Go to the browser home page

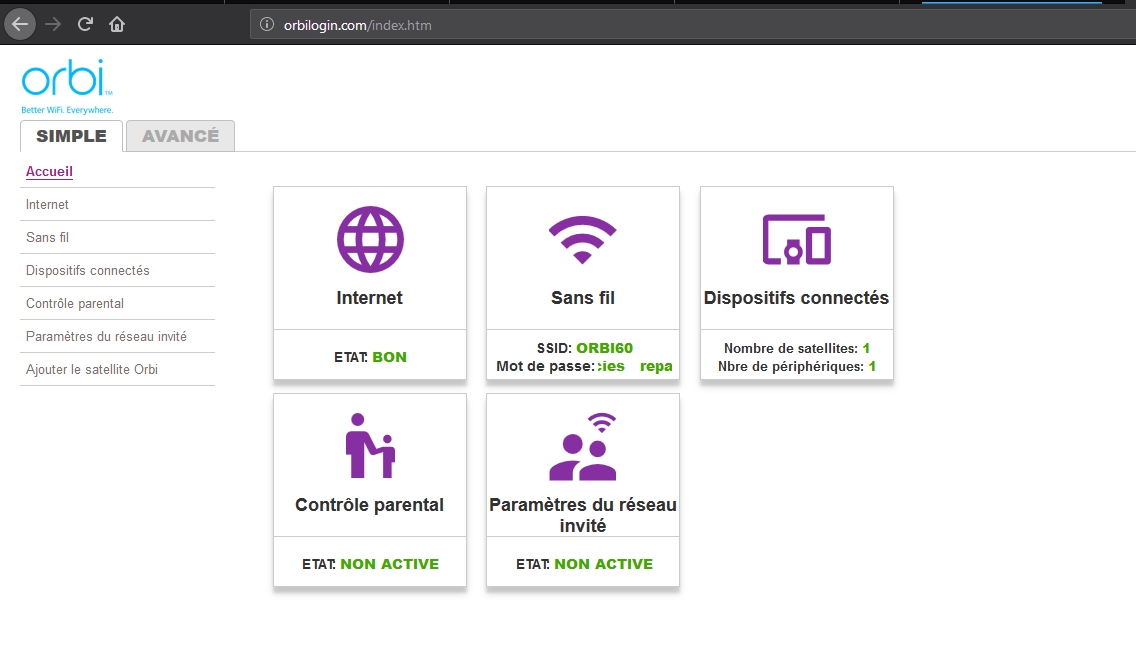[117, 24]
